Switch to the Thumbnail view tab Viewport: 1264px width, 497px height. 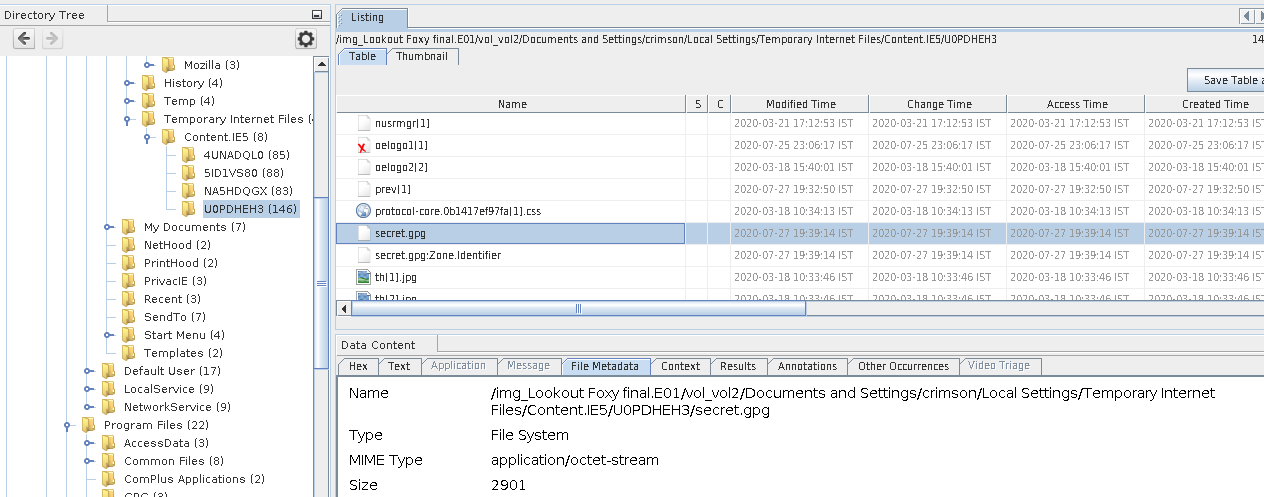pos(422,57)
